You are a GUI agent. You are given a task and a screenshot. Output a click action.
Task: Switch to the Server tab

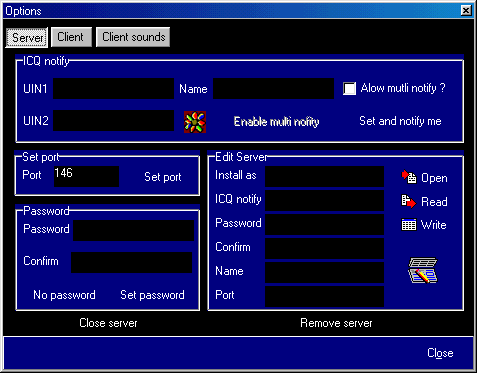27,37
